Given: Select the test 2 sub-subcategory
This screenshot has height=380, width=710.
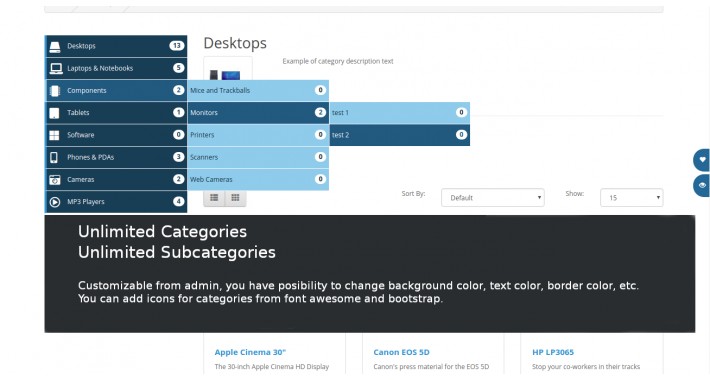Looking at the screenshot, I should click(x=400, y=135).
